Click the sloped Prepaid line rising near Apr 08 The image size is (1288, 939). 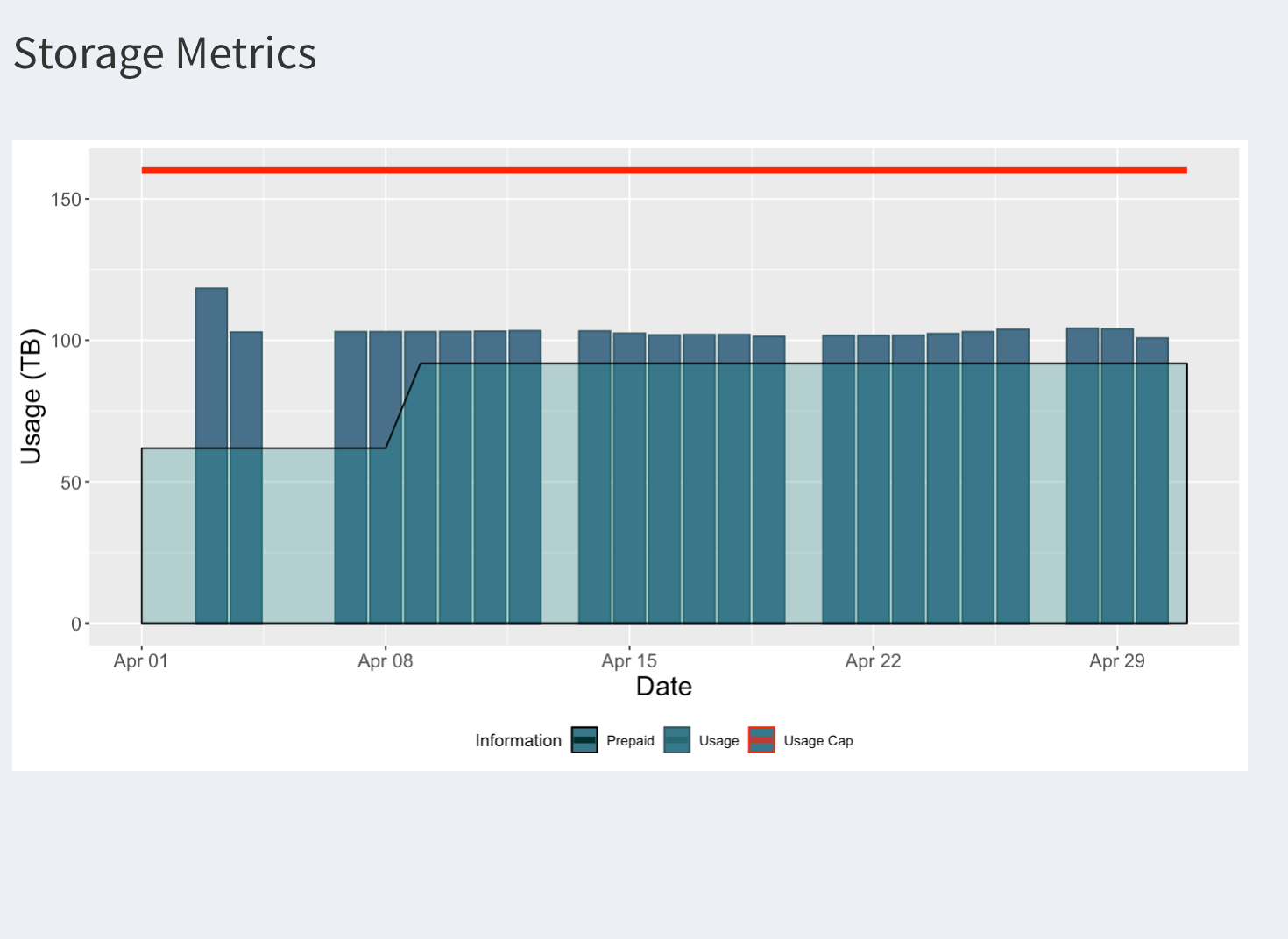click(403, 406)
